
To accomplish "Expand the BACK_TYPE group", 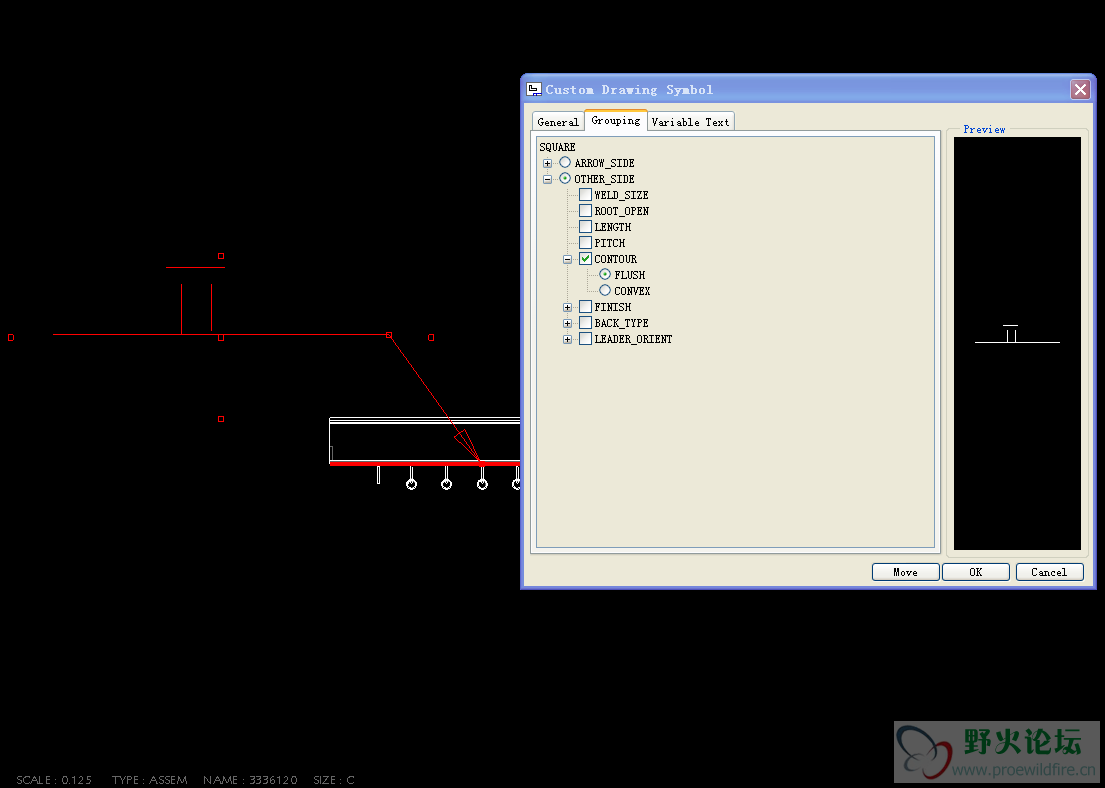I will pyautogui.click(x=567, y=324).
